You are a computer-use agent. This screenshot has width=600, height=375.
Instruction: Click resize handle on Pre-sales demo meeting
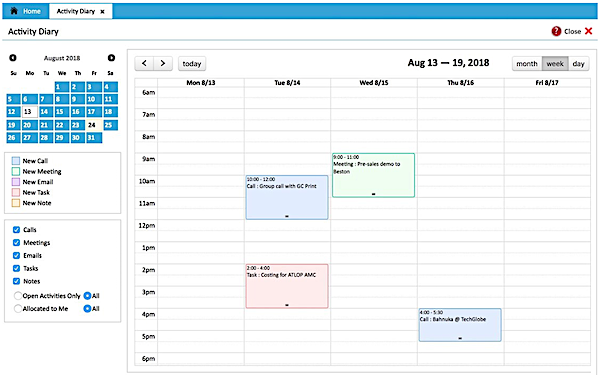pyautogui.click(x=373, y=194)
